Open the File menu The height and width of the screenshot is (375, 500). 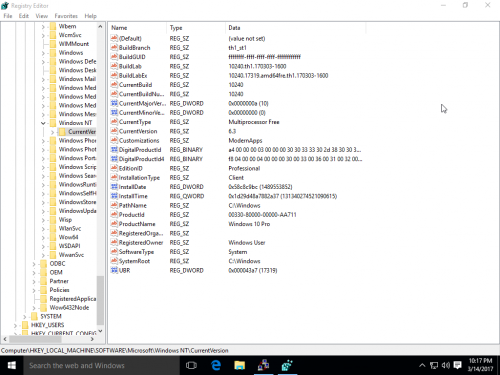(x=8, y=16)
